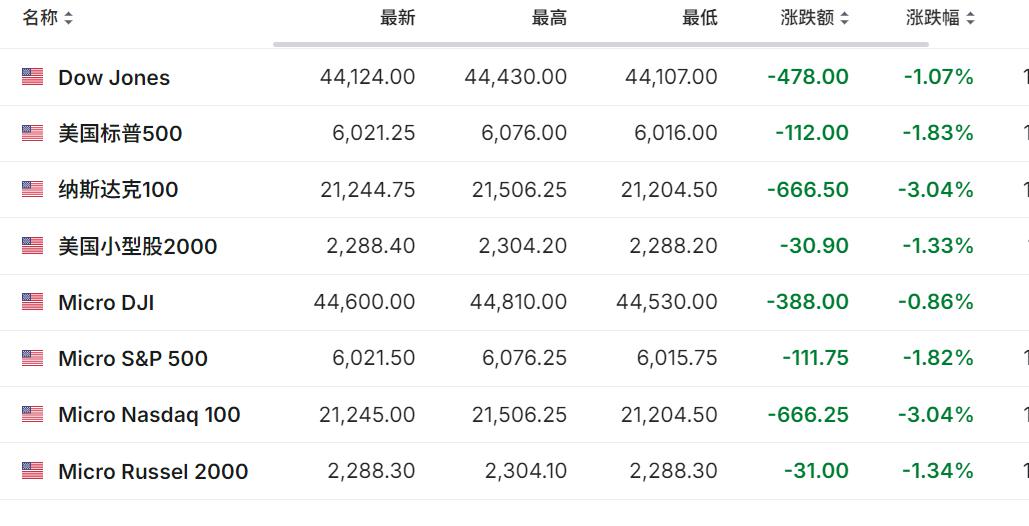
Task: Open the Micro Russel 2000 link
Action: [x=153, y=471]
